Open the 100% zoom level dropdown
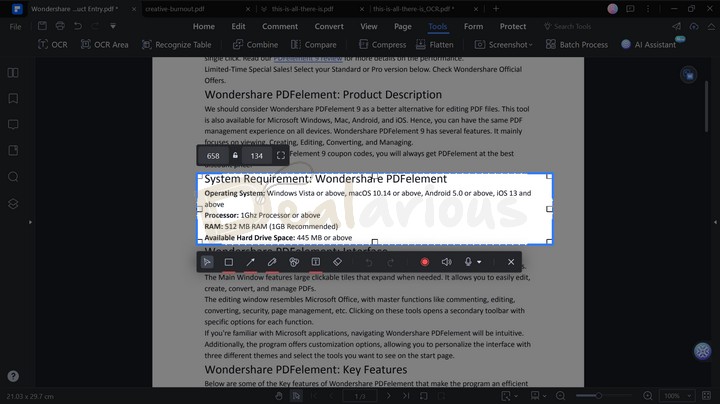This screenshot has height=404, width=720. coord(676,396)
